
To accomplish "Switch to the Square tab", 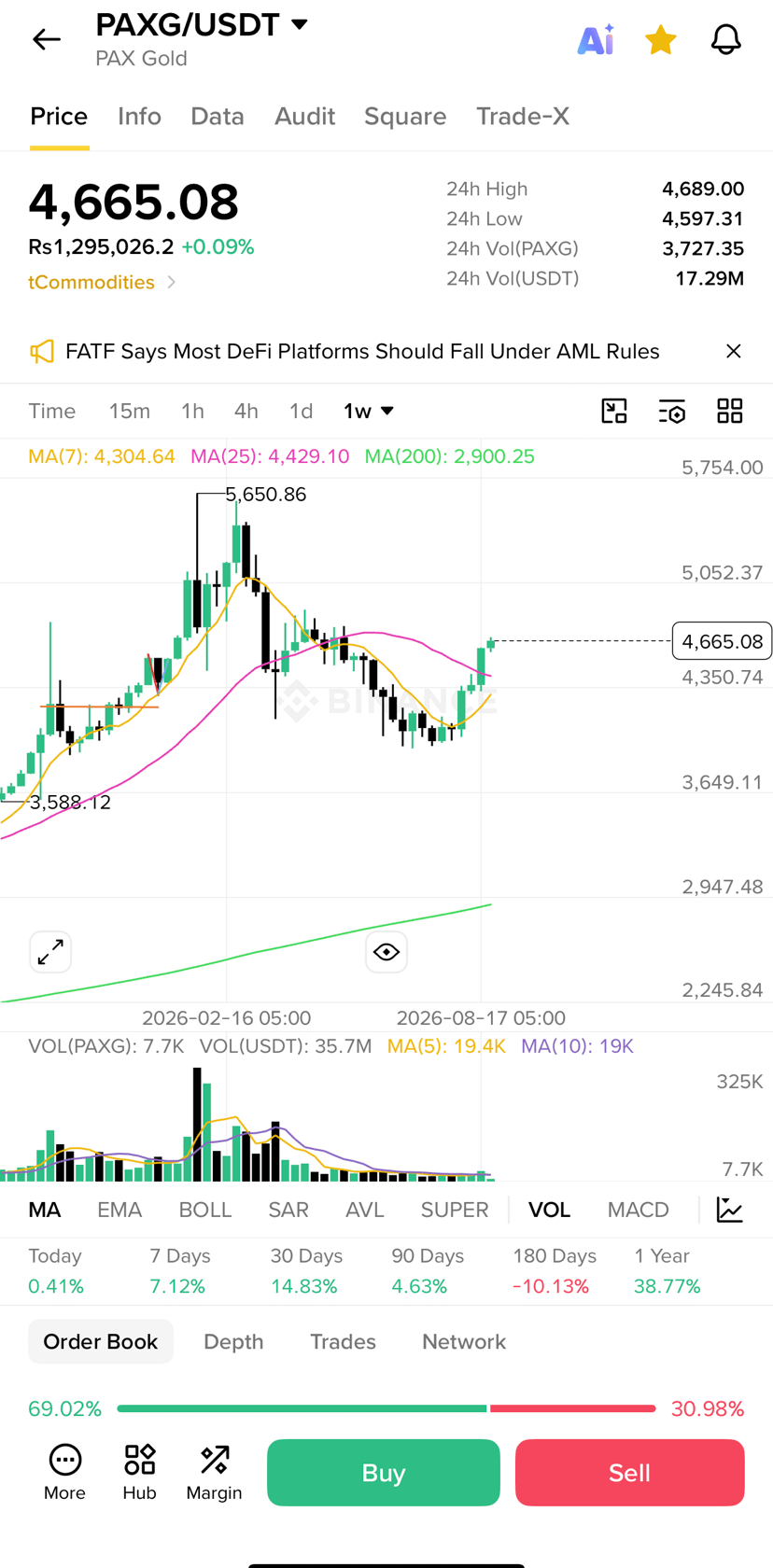I will tap(405, 117).
